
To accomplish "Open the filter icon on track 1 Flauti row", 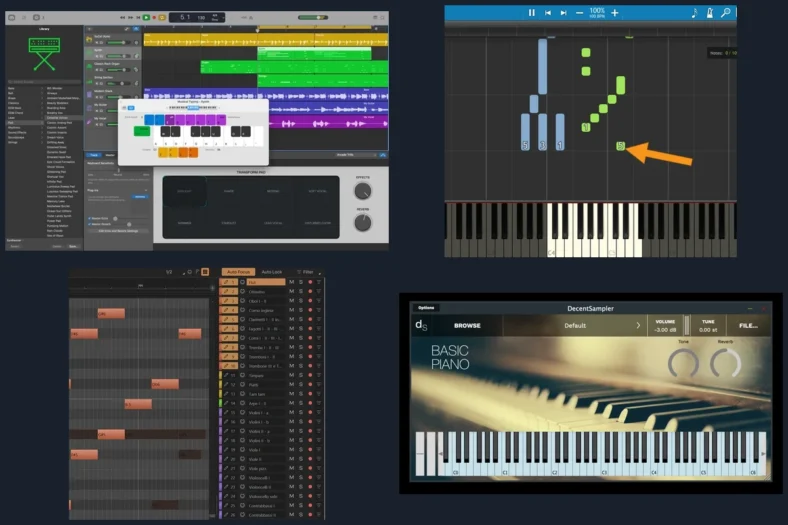I will pyautogui.click(x=319, y=282).
